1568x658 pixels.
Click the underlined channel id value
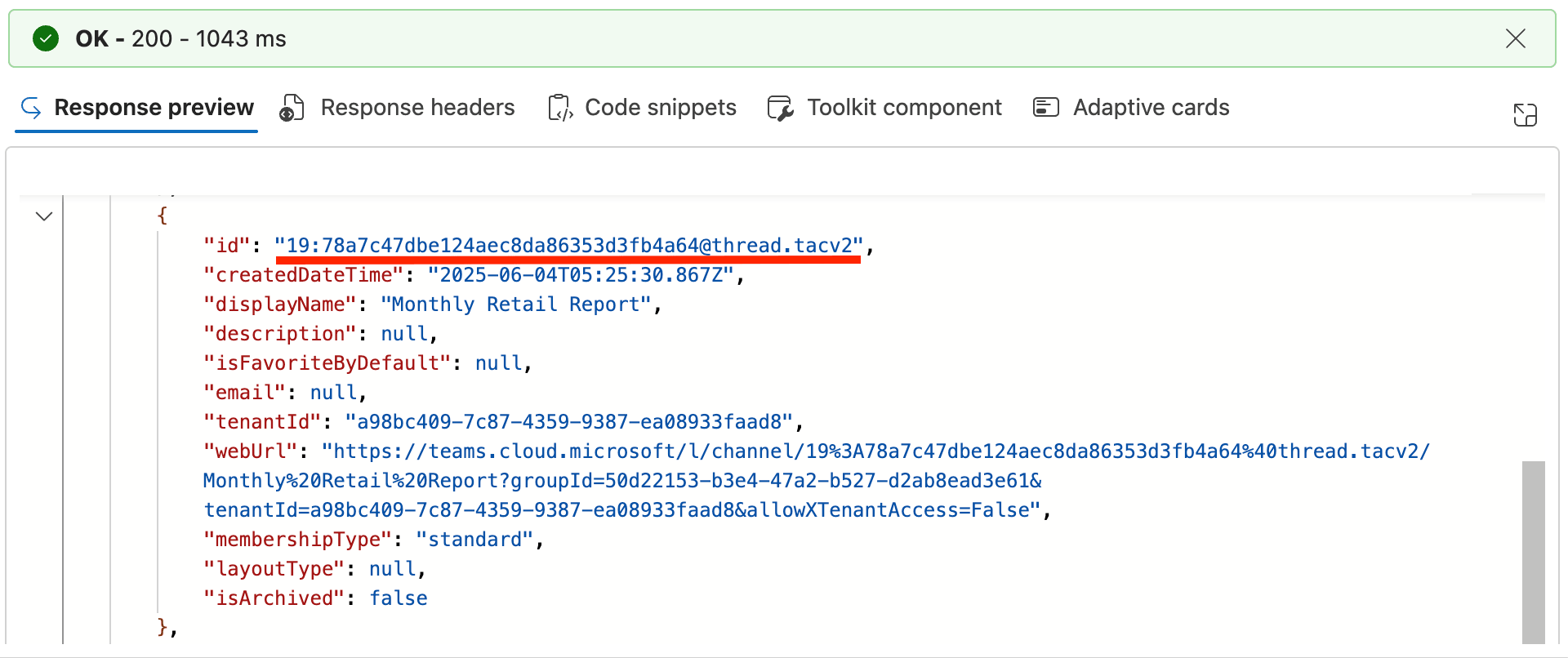click(568, 246)
